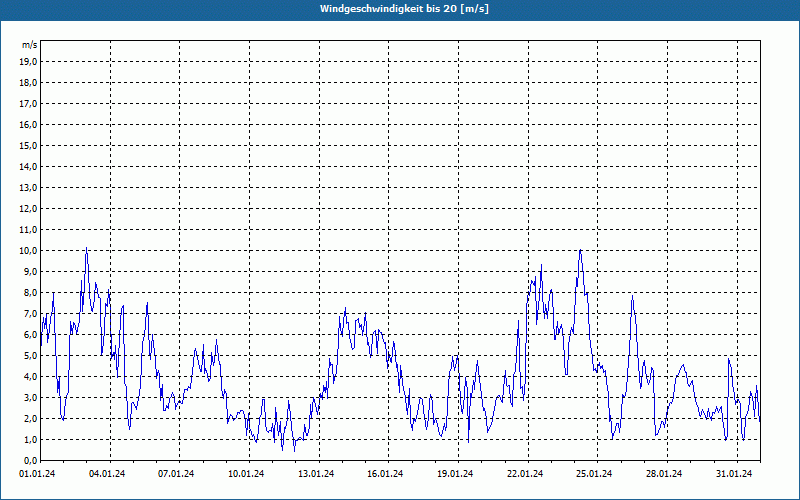Select the 2,0 axis value
Viewport: 800px width, 500px height.
[x=30, y=418]
